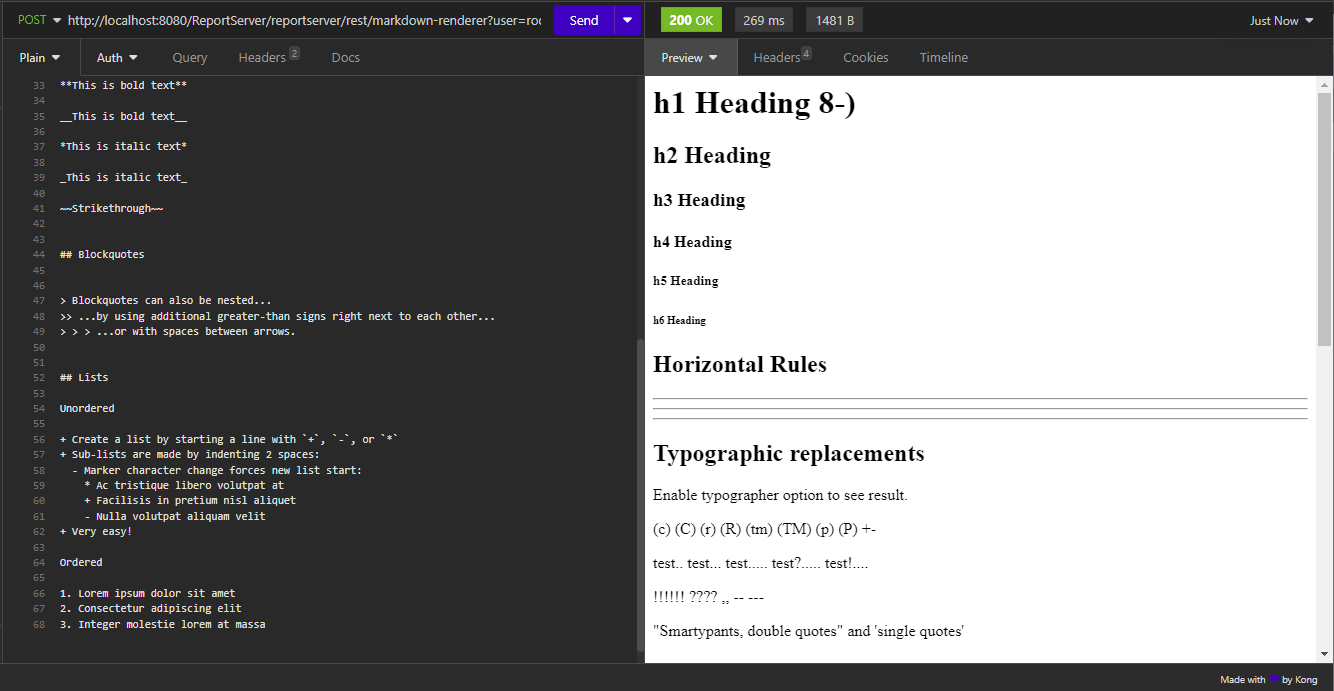The width and height of the screenshot is (1334, 691).
Task: Click "2. Consectetur adipiscing elit" line
Action: click(150, 608)
